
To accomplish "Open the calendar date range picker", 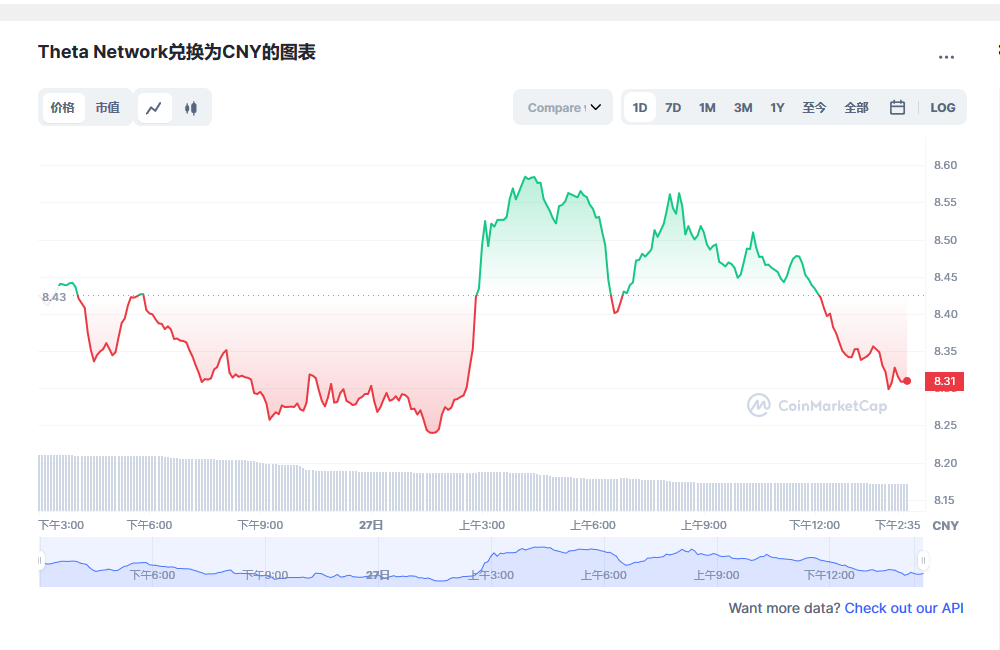I will pos(897,107).
